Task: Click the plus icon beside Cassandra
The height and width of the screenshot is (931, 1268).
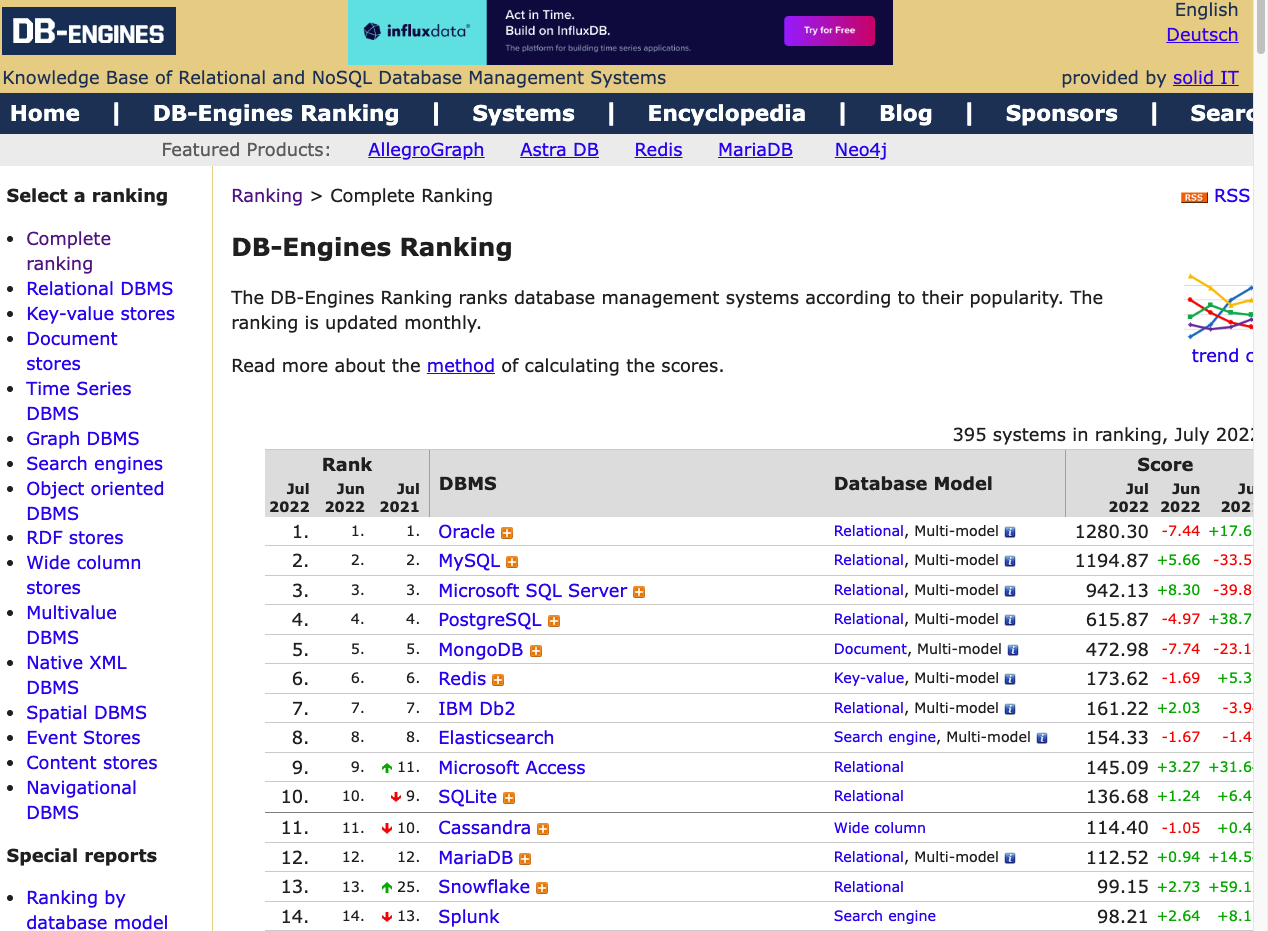Action: coord(543,829)
